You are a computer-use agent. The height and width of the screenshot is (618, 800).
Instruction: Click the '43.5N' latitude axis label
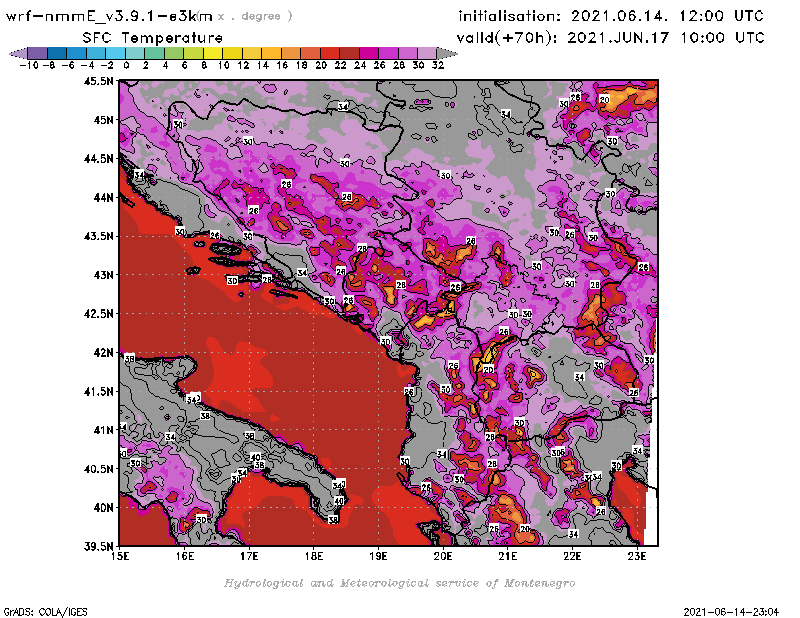(98, 236)
